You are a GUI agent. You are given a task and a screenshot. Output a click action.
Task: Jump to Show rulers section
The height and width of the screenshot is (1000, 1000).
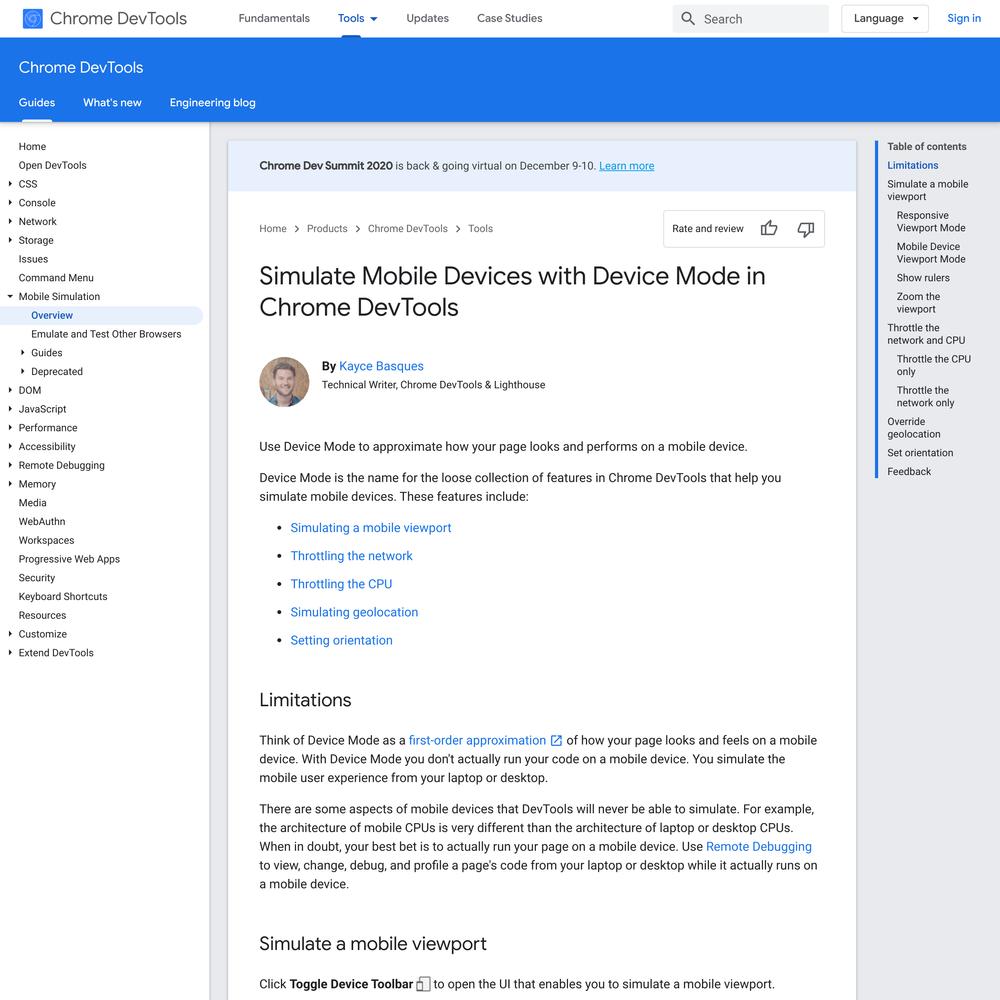923,278
